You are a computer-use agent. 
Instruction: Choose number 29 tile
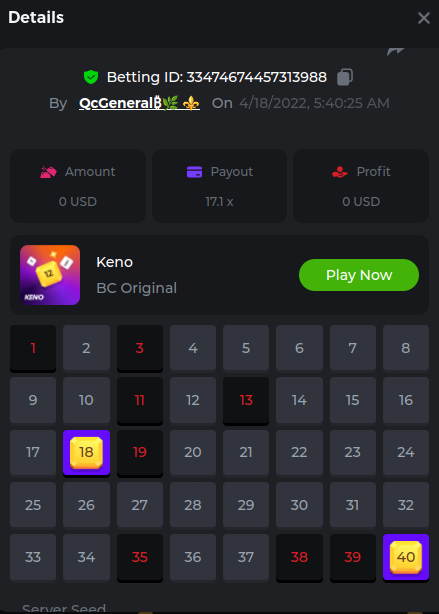pyautogui.click(x=246, y=505)
